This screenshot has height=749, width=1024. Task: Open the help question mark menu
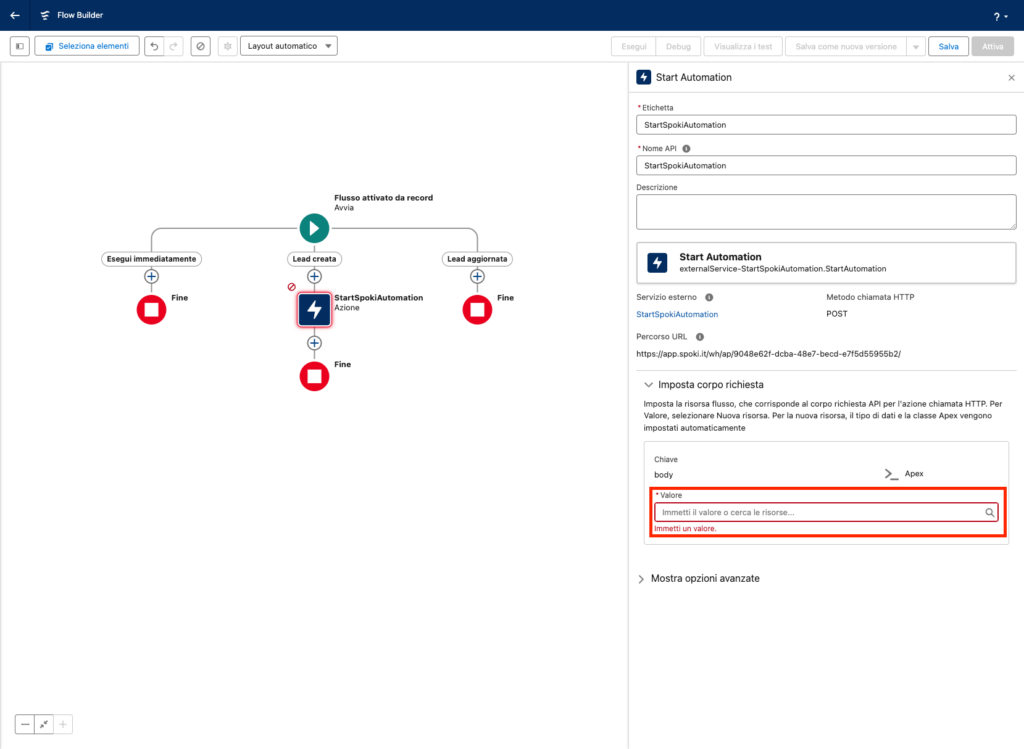[x=998, y=16]
